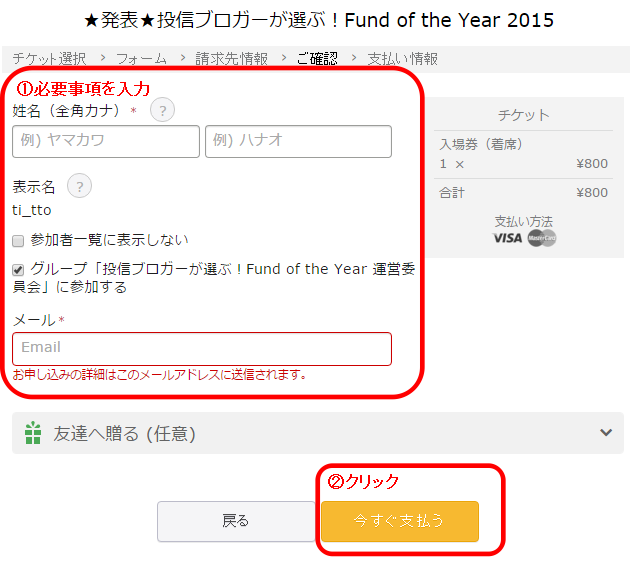Click the ti_tto display name text

click(32, 210)
